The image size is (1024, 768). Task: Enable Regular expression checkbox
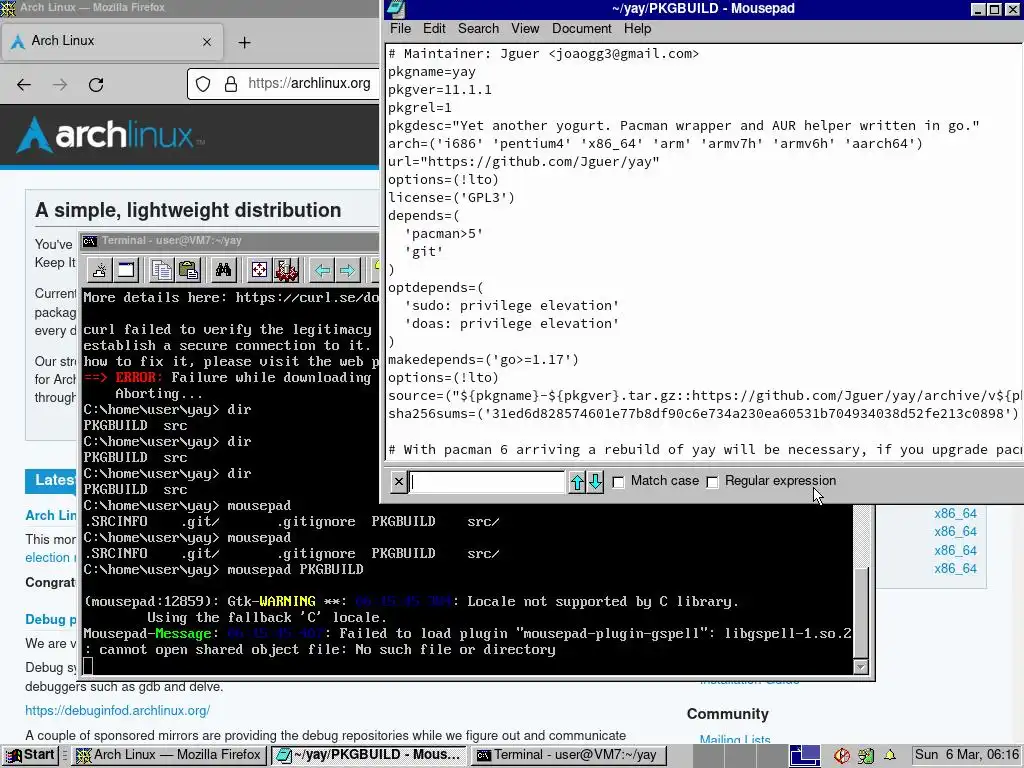point(712,482)
